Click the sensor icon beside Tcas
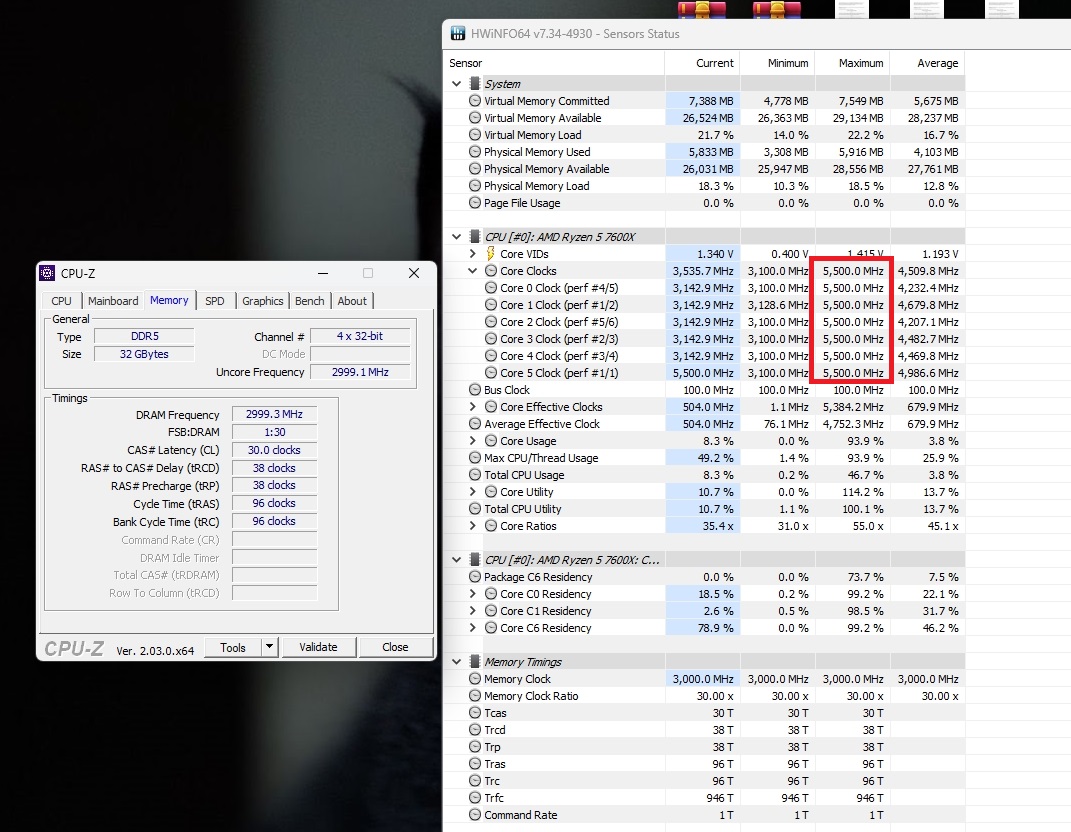This screenshot has width=1071, height=832. [x=475, y=712]
